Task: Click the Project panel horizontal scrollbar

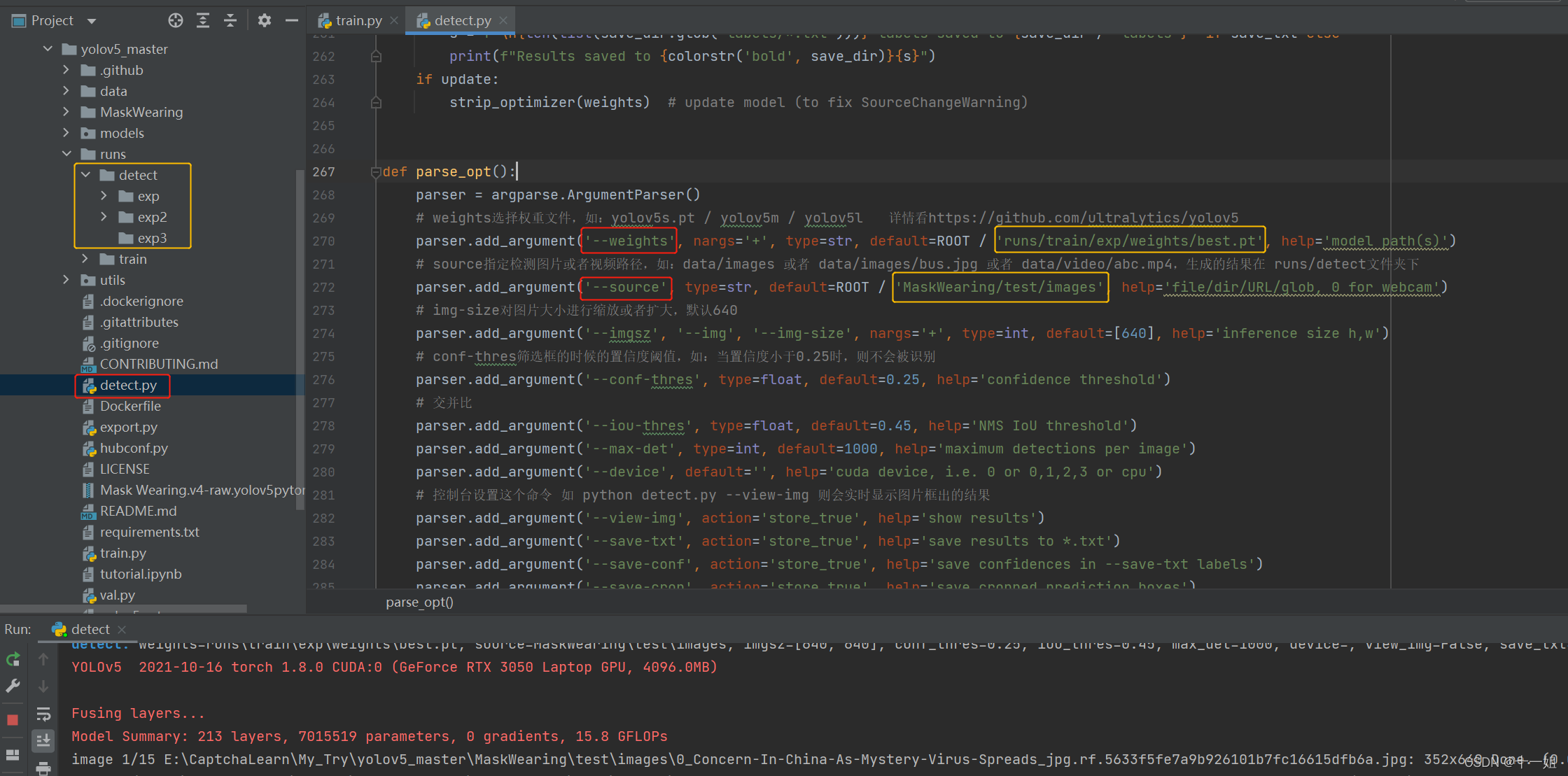Action: point(123,608)
